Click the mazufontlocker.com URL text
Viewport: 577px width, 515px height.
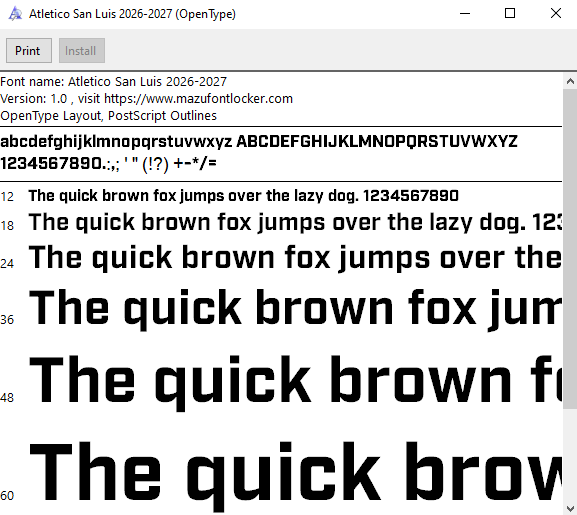[198, 99]
